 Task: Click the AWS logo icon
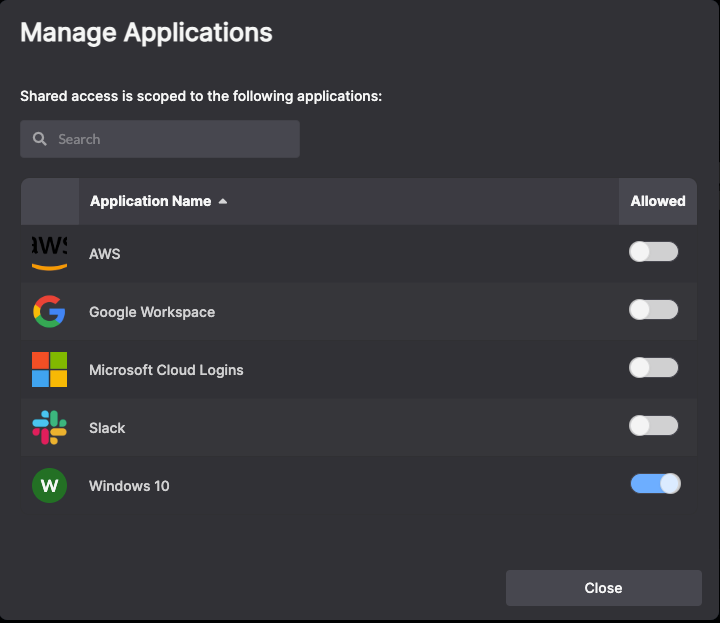(49, 253)
